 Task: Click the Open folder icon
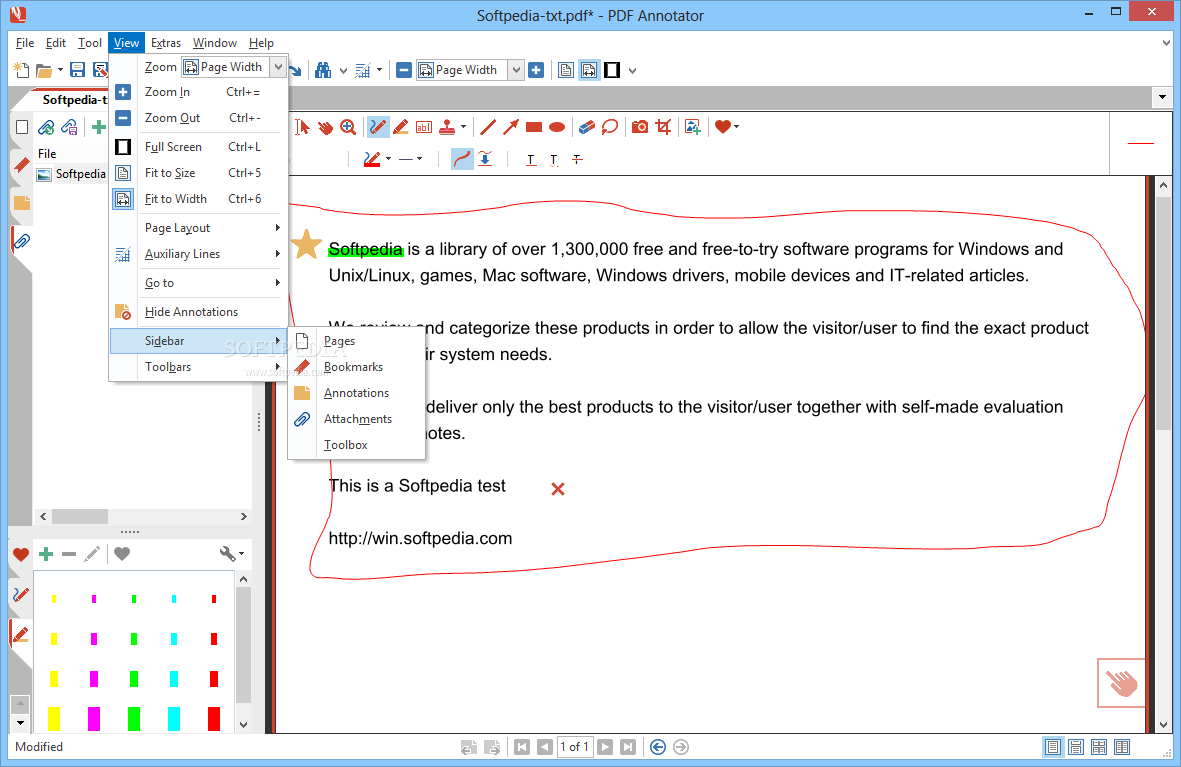click(x=44, y=71)
